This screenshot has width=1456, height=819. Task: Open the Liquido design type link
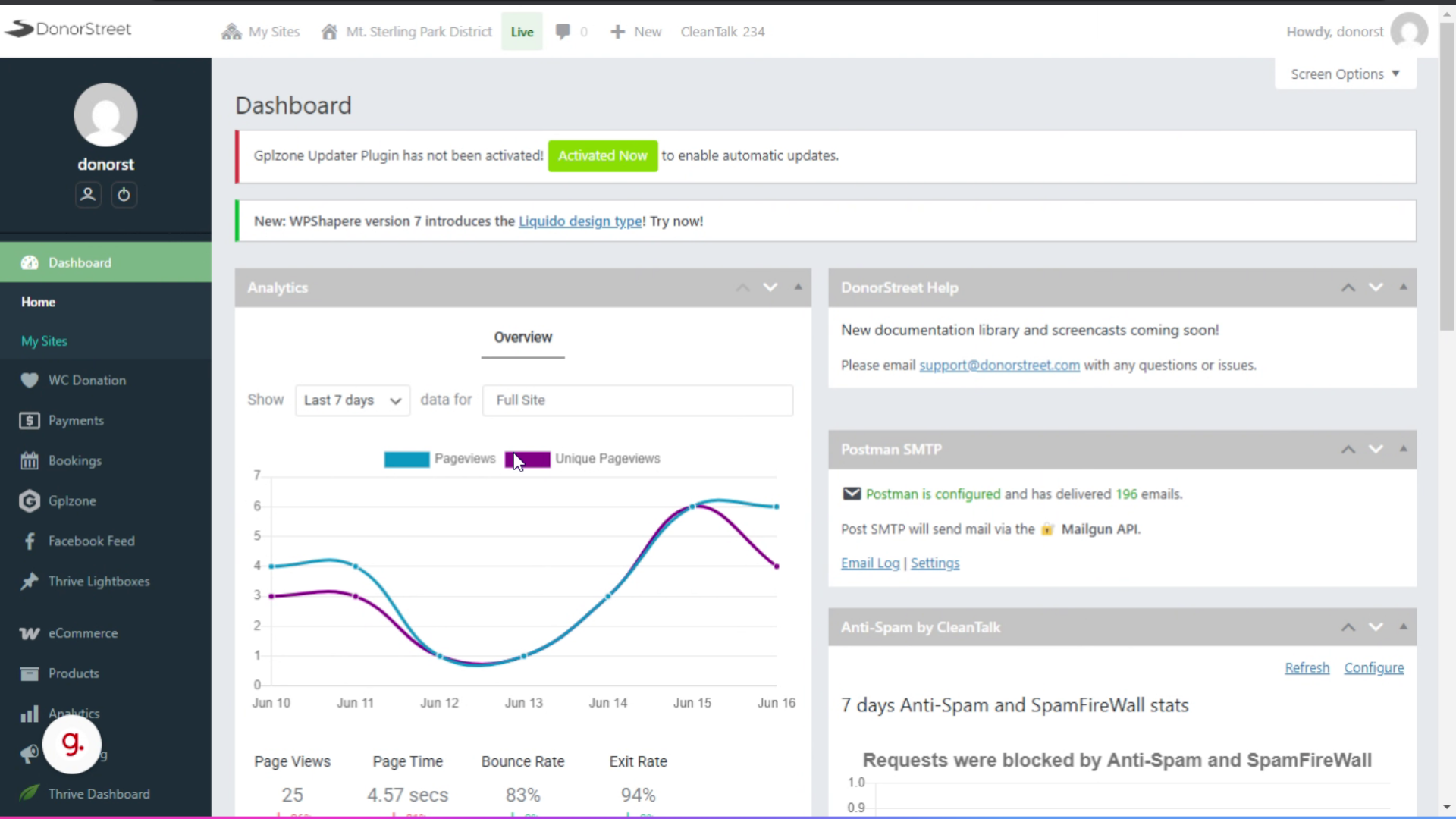point(580,221)
